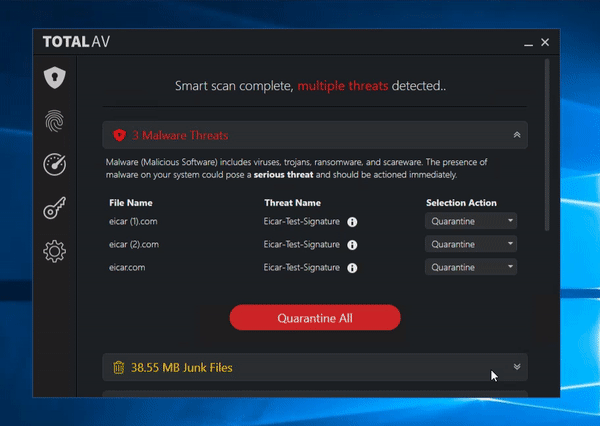Expand the 38.55 MB Junk Files section

click(516, 367)
